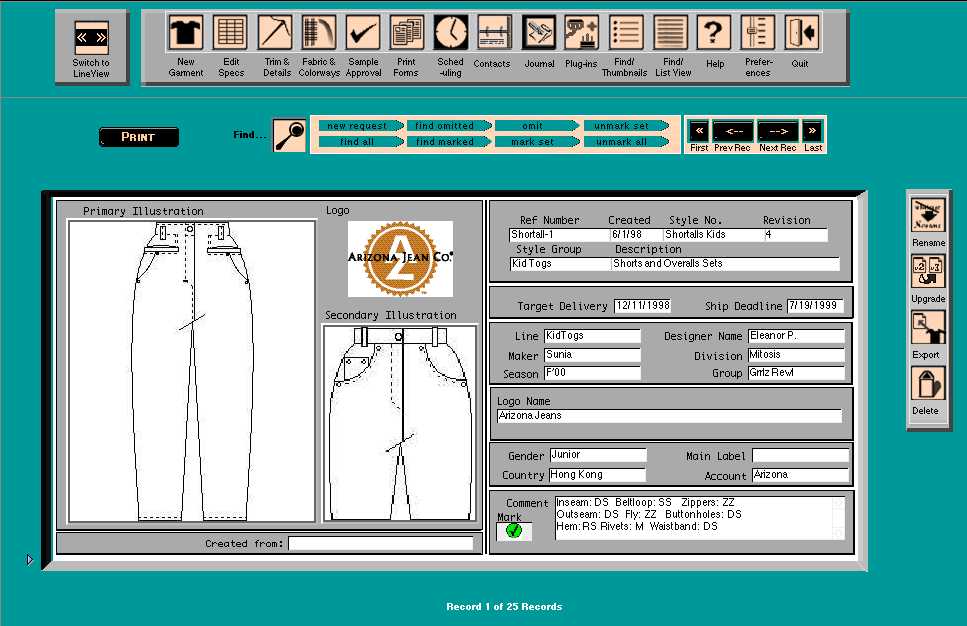Click into the Designer Name field
Image resolution: width=967 pixels, height=626 pixels.
coord(795,336)
